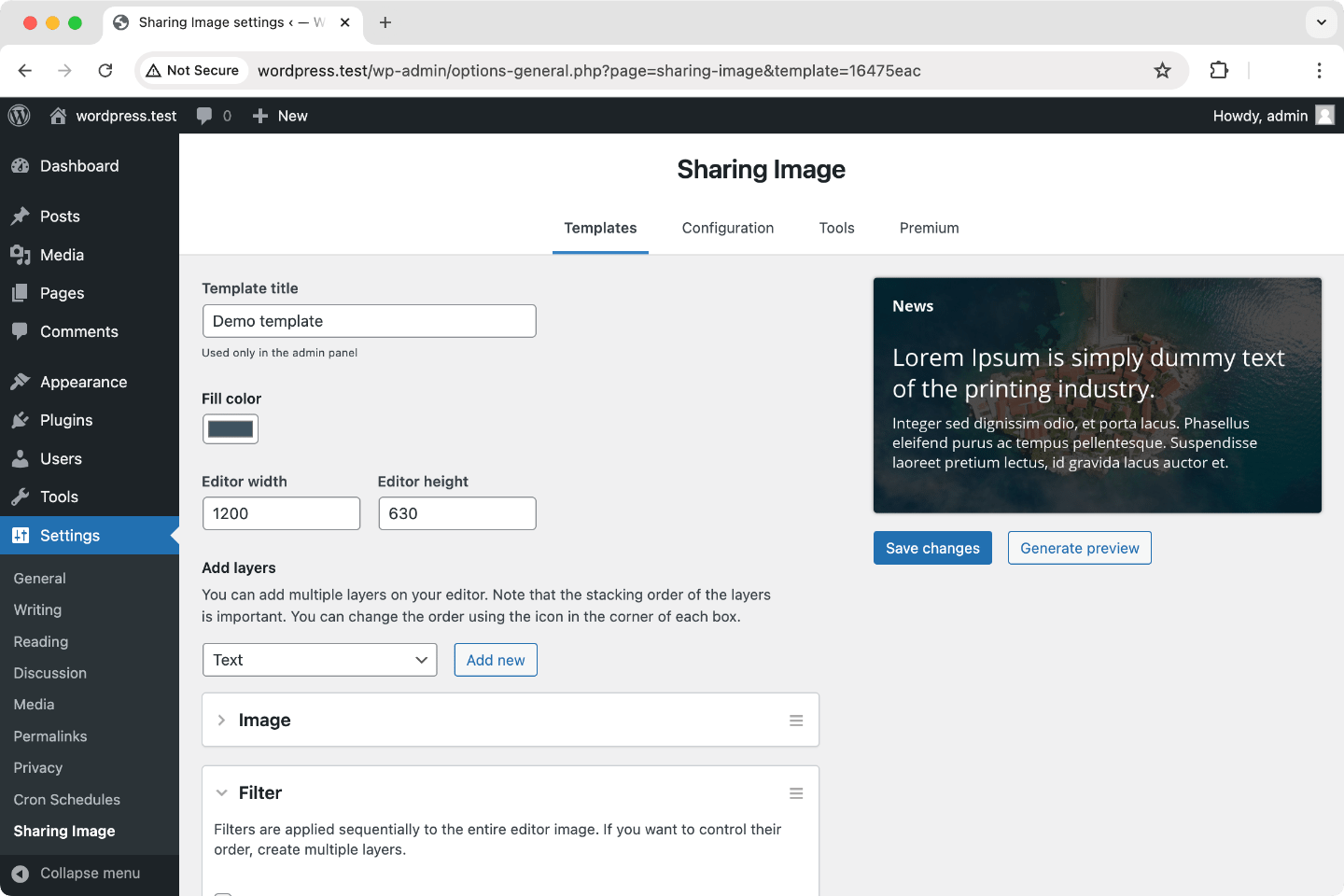This screenshot has width=1344, height=896.
Task: Click the drag handle icon on Filter layer
Action: coord(796,793)
